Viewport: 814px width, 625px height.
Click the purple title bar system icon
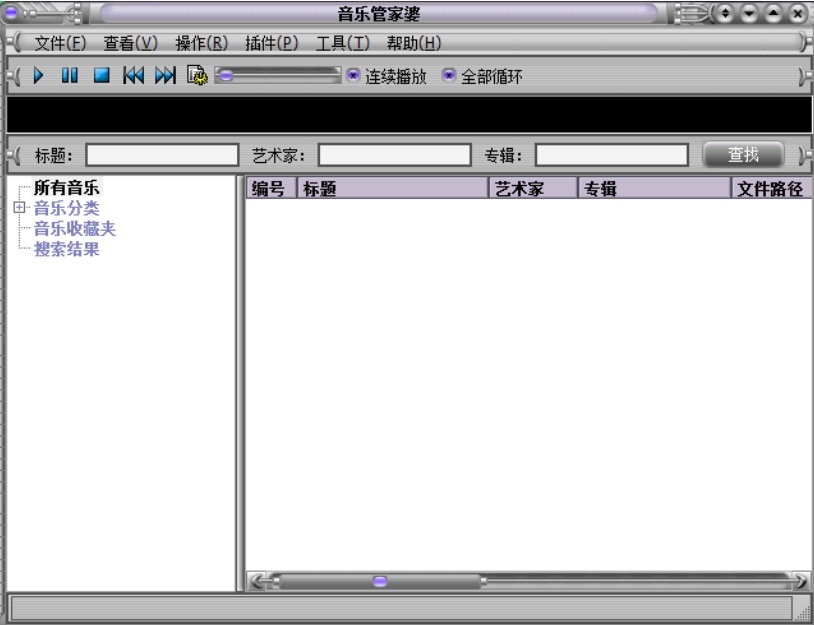tap(11, 12)
